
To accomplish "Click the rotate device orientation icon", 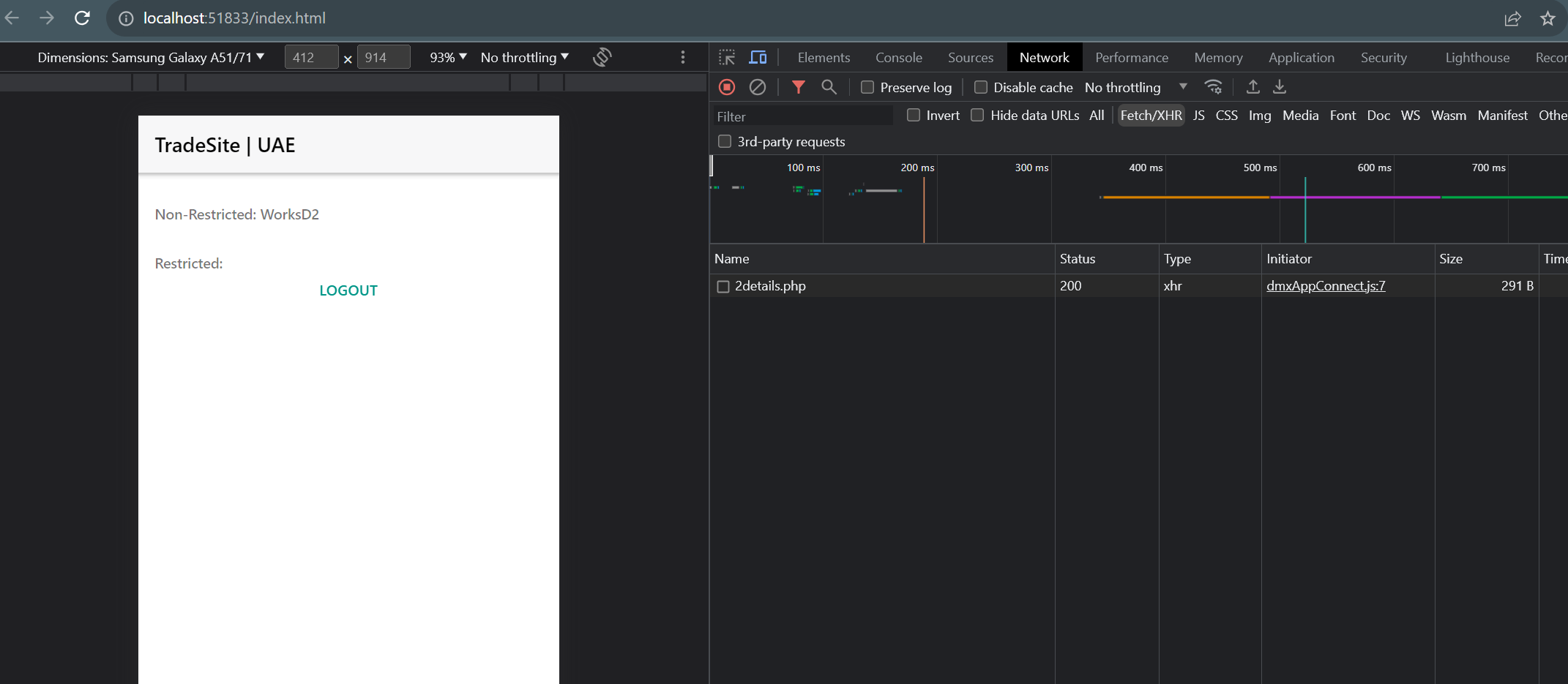I will 602,57.
